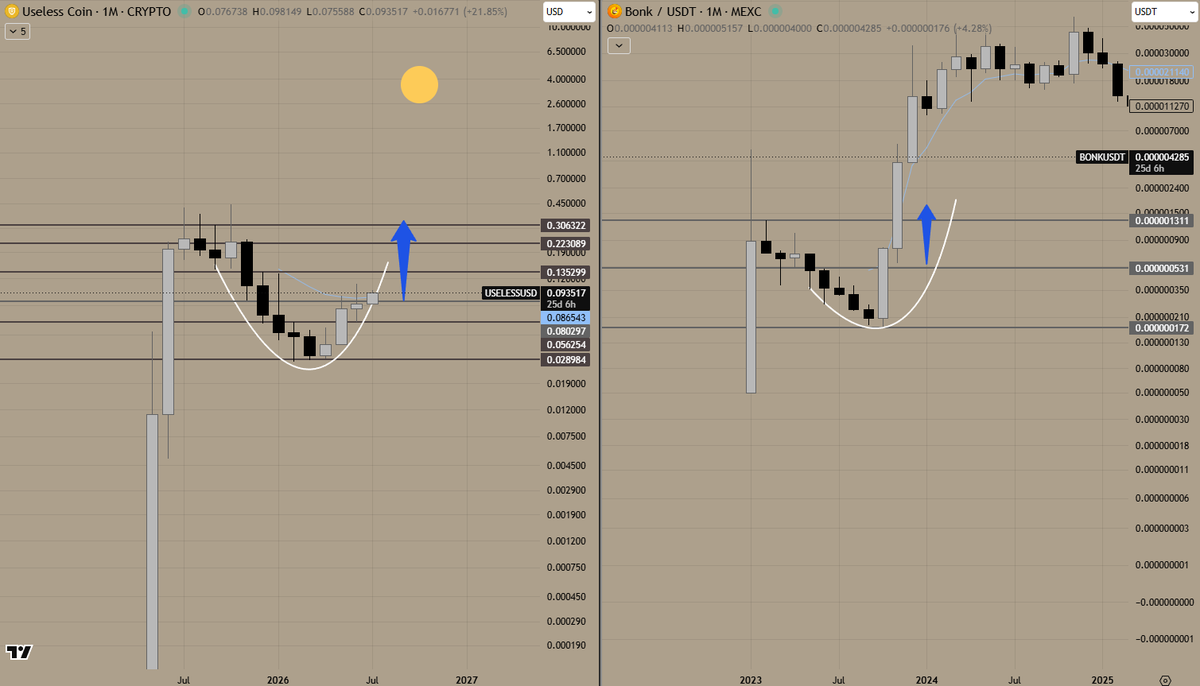Click the blue 0.086543 indicator label
1200x686 pixels.
coord(566,317)
